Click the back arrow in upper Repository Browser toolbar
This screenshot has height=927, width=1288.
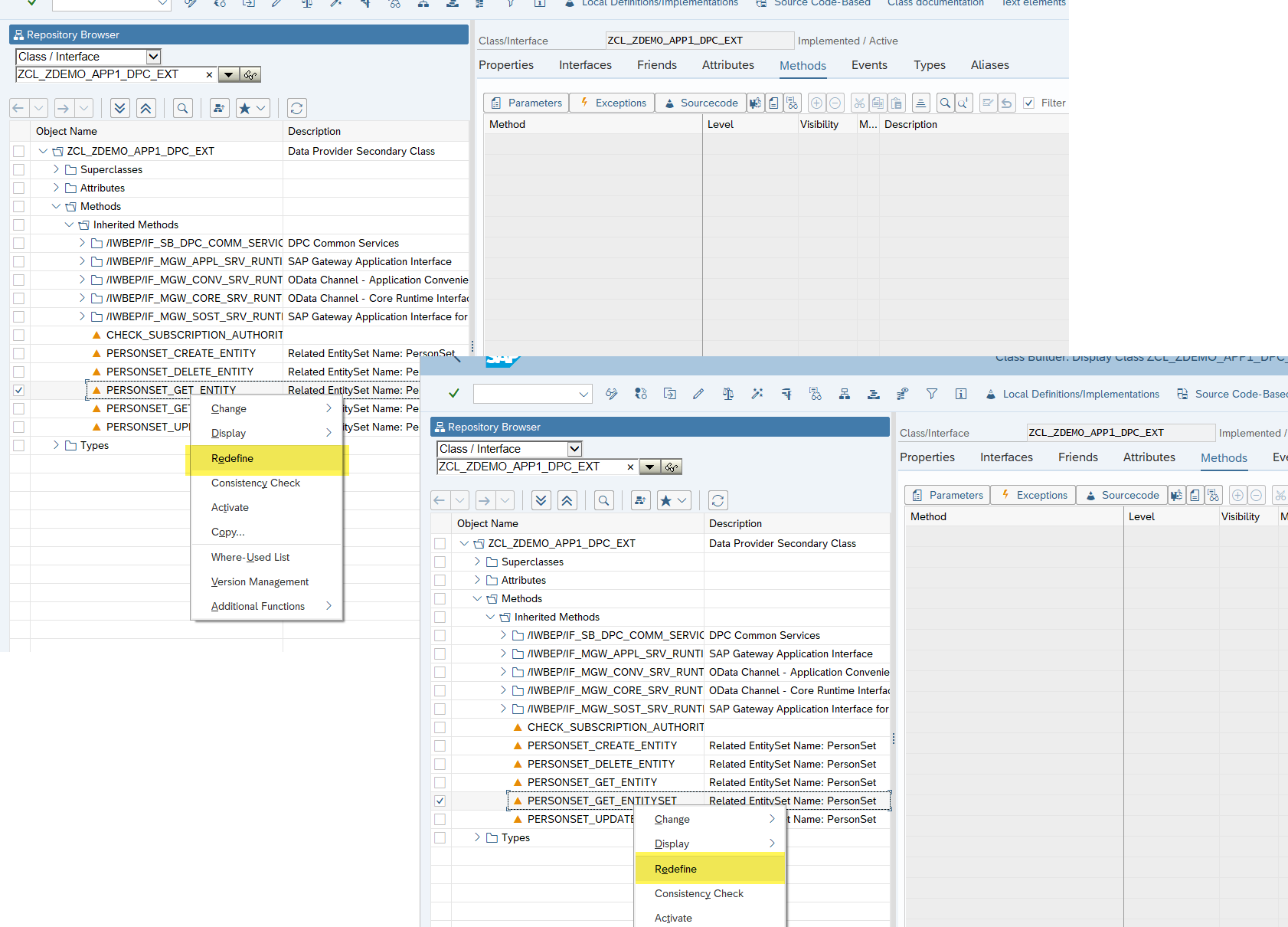[x=18, y=108]
